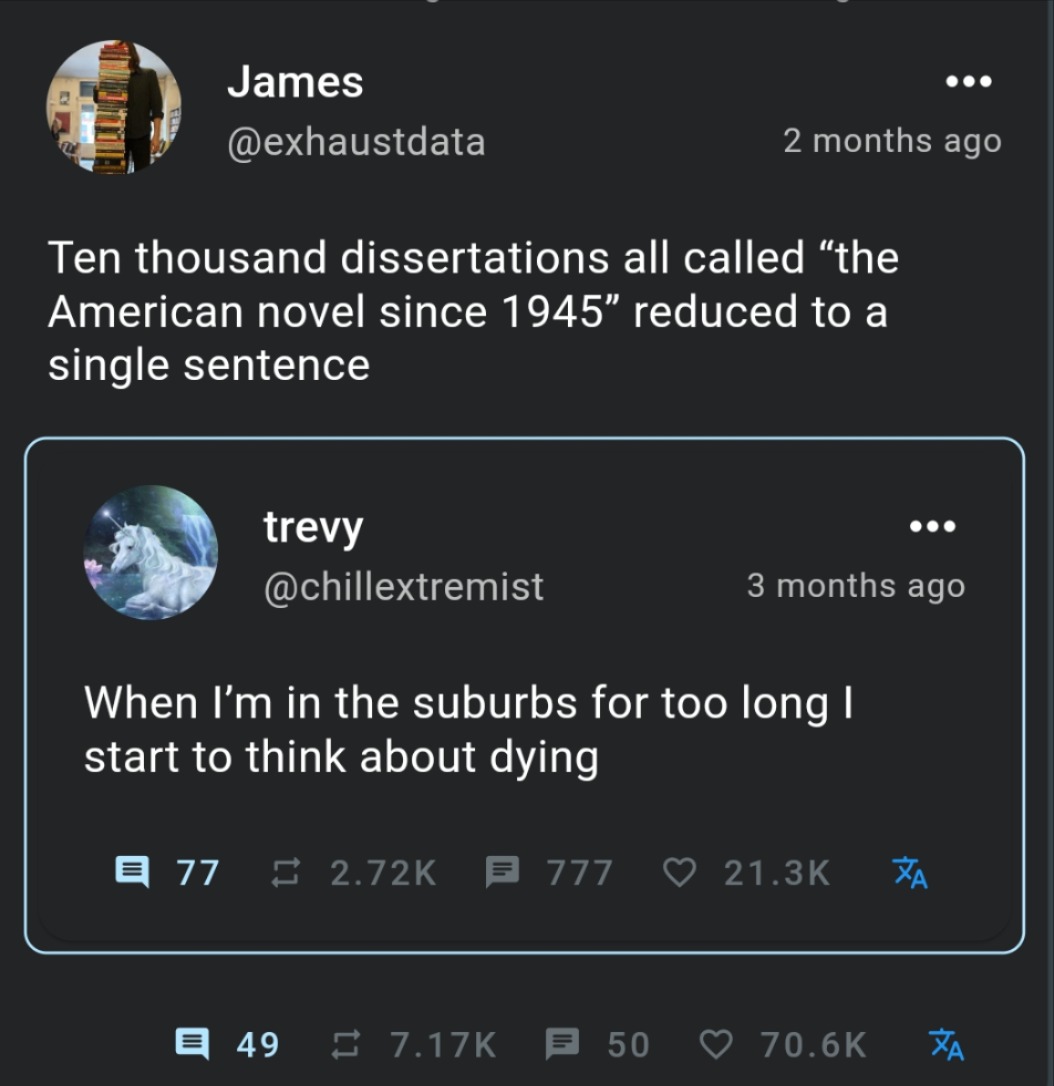Translate James's post
The image size is (1054, 1086).
944,1045
